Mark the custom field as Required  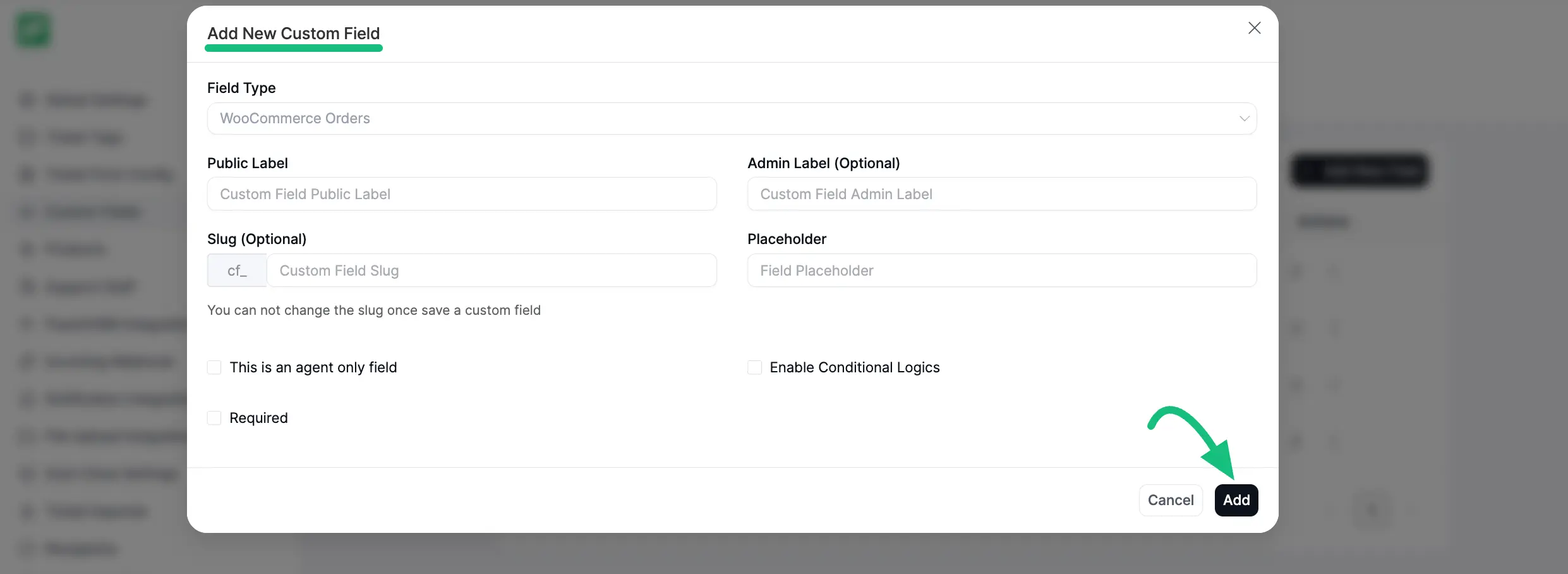pyautogui.click(x=214, y=417)
